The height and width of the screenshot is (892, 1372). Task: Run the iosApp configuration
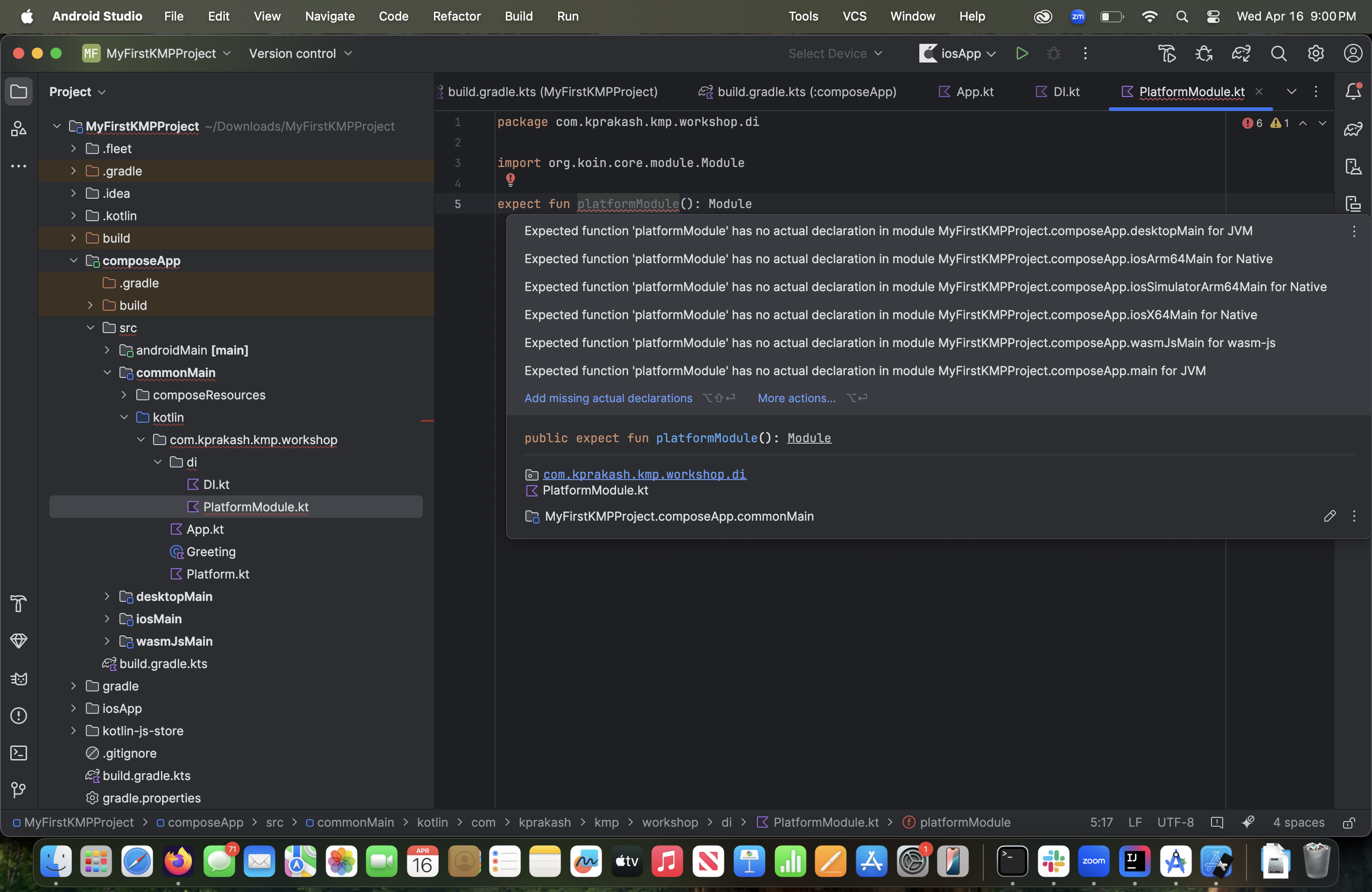point(1022,54)
